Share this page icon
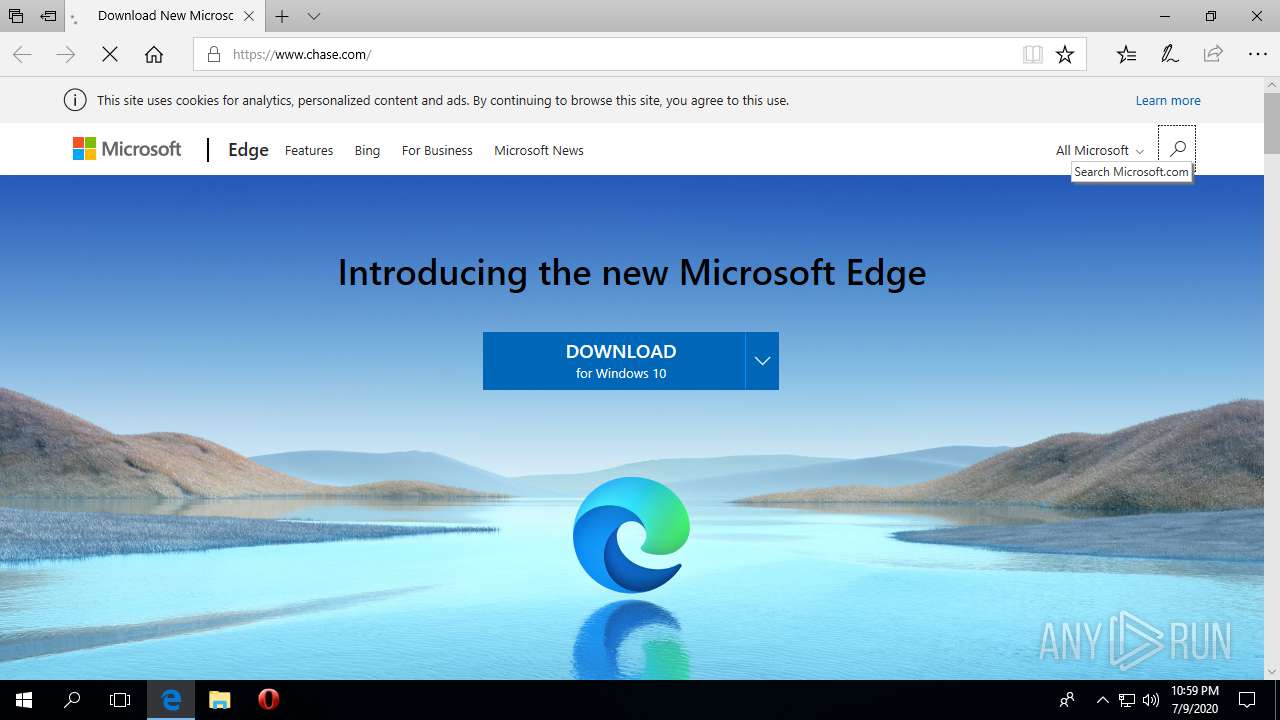Image resolution: width=1280 pixels, height=720 pixels. (1213, 54)
